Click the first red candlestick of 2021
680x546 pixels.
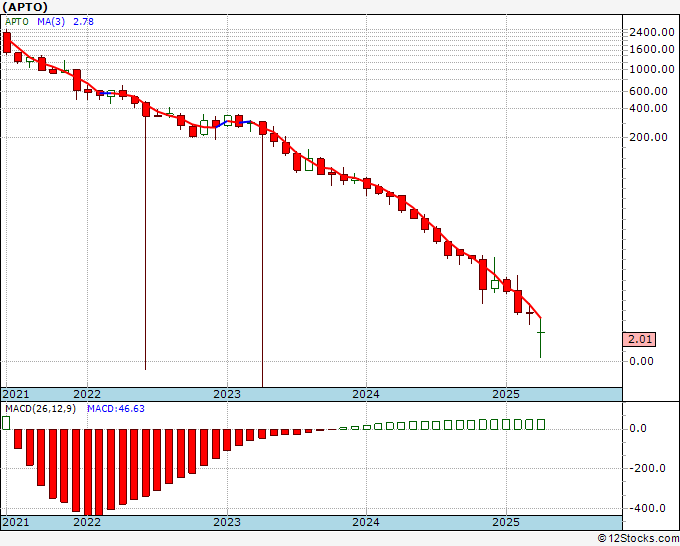7,43
